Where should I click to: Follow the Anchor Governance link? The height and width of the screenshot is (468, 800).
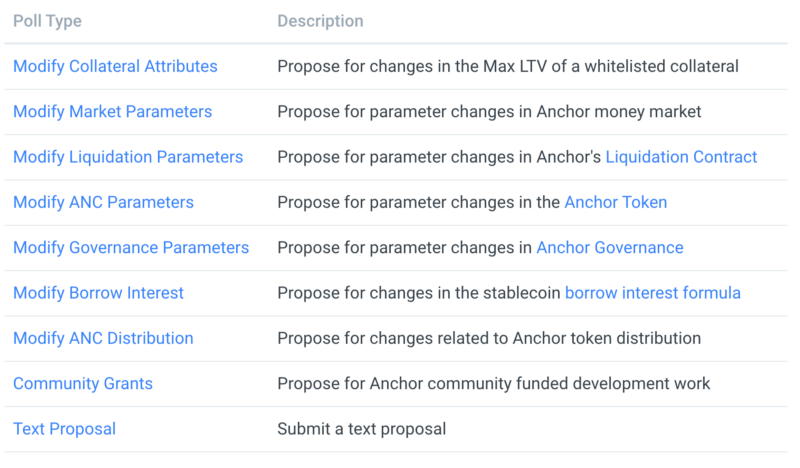pos(610,248)
